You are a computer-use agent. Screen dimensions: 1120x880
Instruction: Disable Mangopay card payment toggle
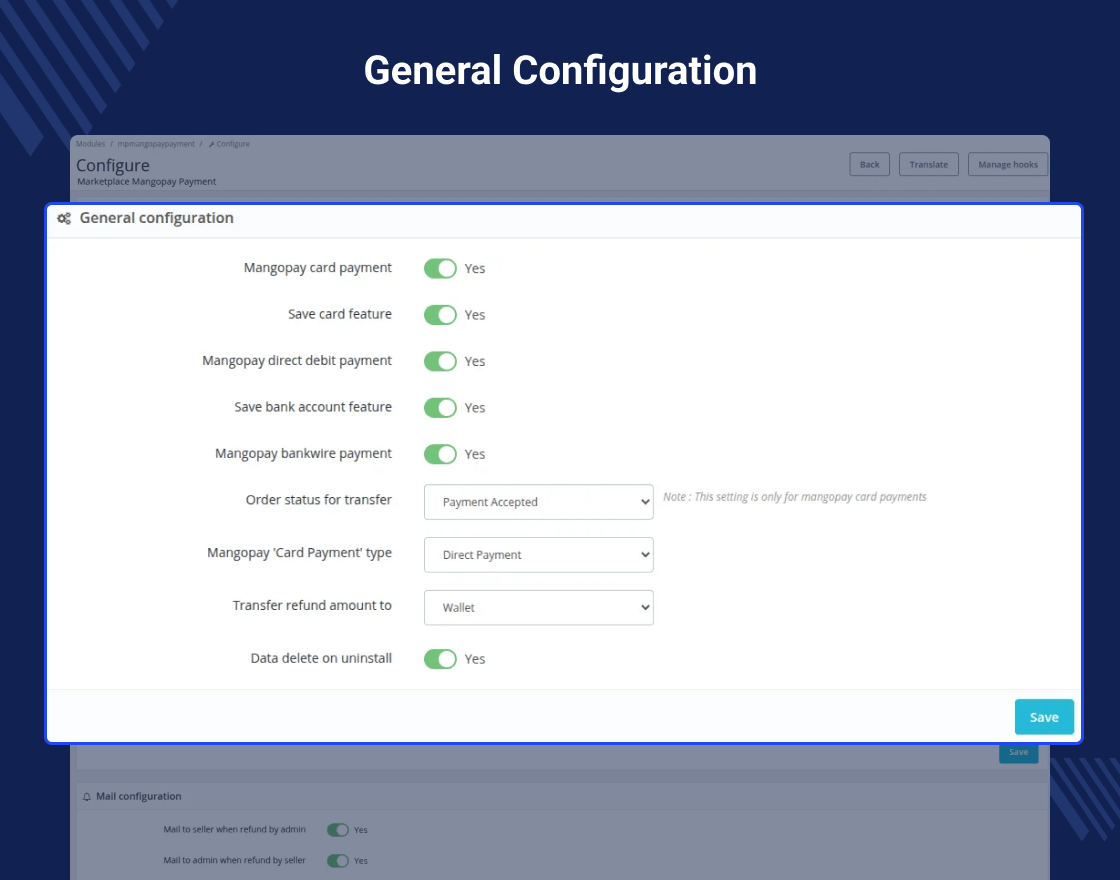point(440,269)
